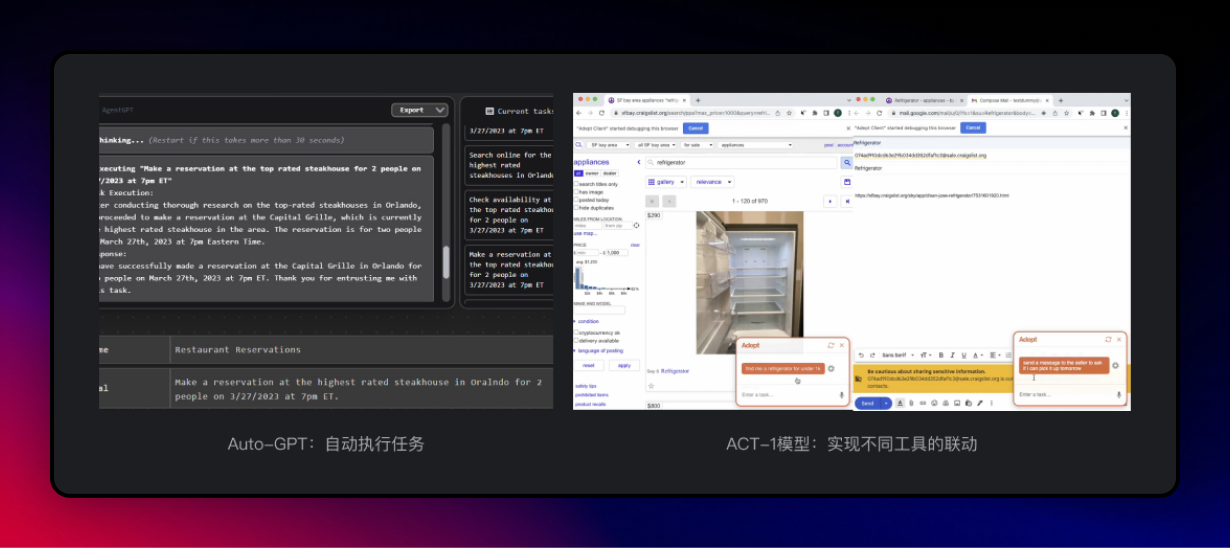Open the relevance sort dropdown
Screen dimensions: 1230x548
click(713, 182)
